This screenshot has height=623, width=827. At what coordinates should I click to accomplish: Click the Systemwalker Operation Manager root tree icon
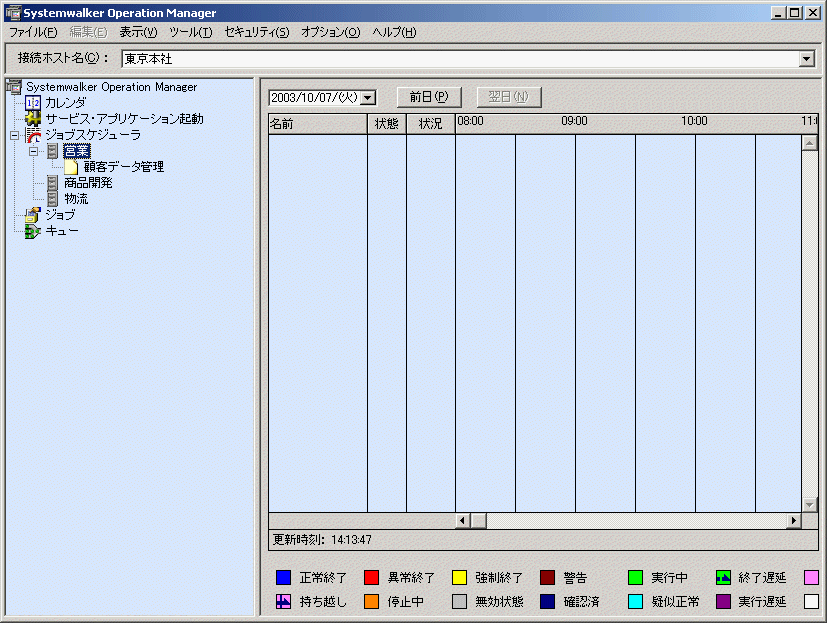(14, 87)
